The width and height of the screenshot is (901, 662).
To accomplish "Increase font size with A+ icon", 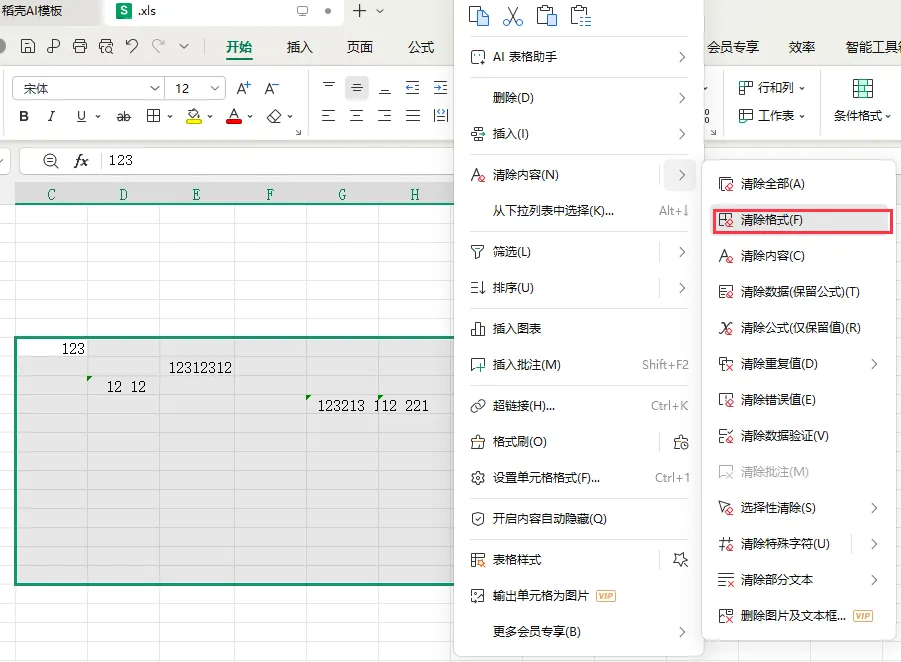I will 244,88.
